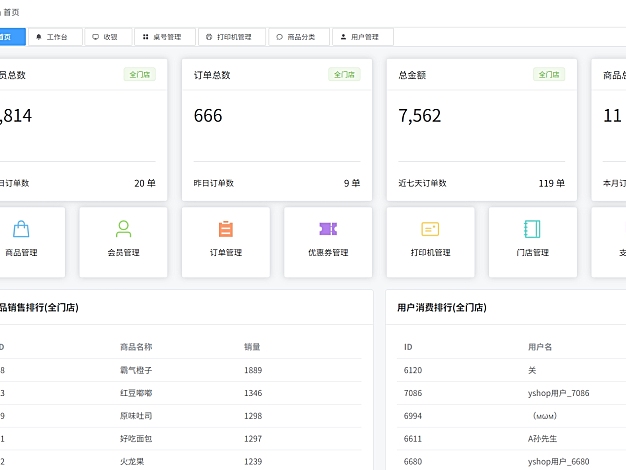This screenshot has width=626, height=470.
Task: Click the 优惠券管理 card label
Action: 328,253
